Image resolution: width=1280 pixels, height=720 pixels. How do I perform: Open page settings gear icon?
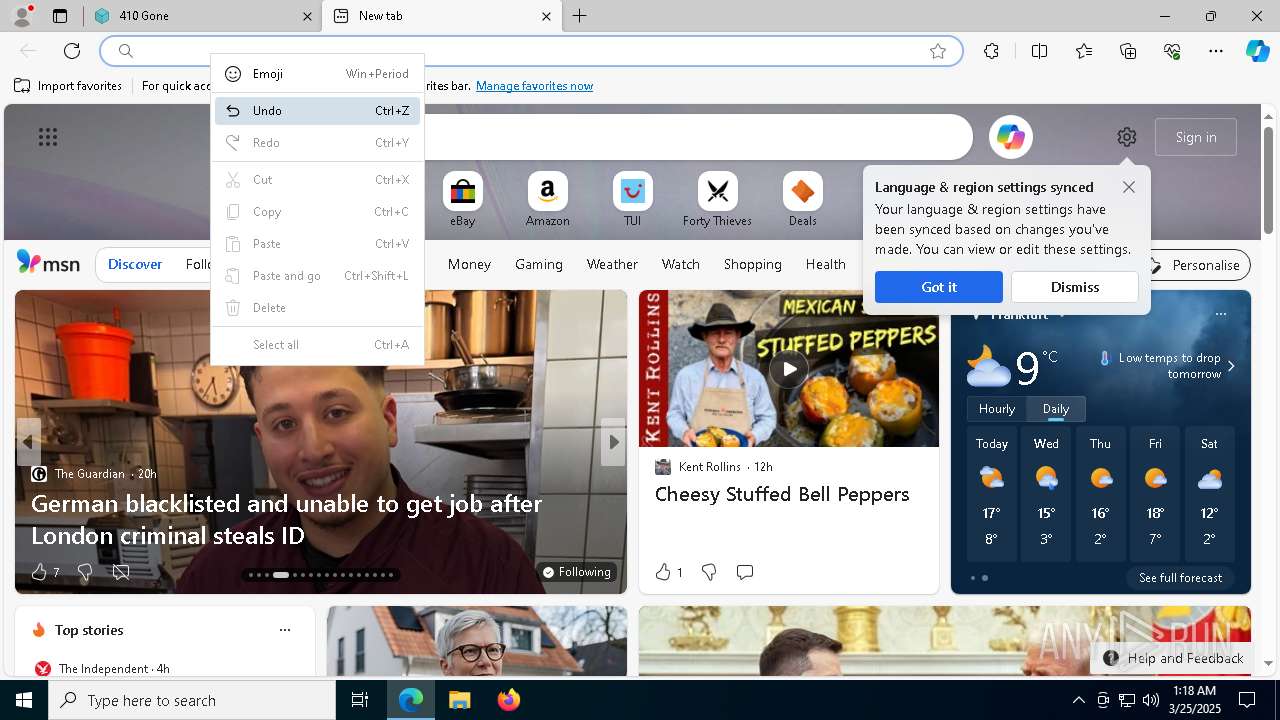(x=1127, y=137)
